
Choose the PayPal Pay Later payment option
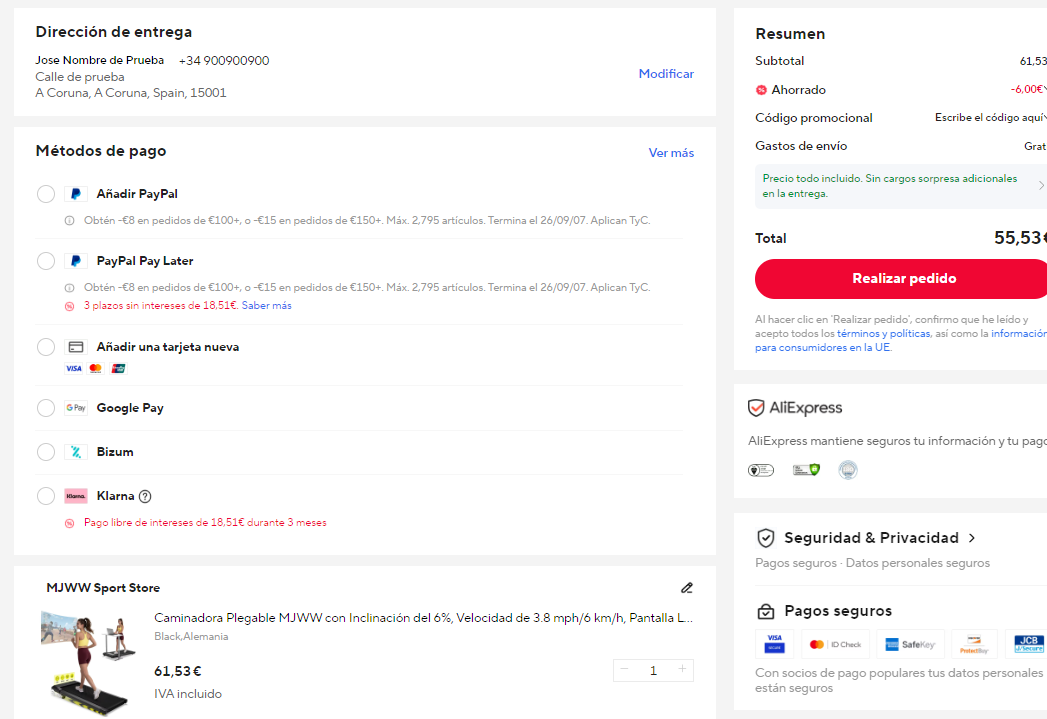pos(46,261)
